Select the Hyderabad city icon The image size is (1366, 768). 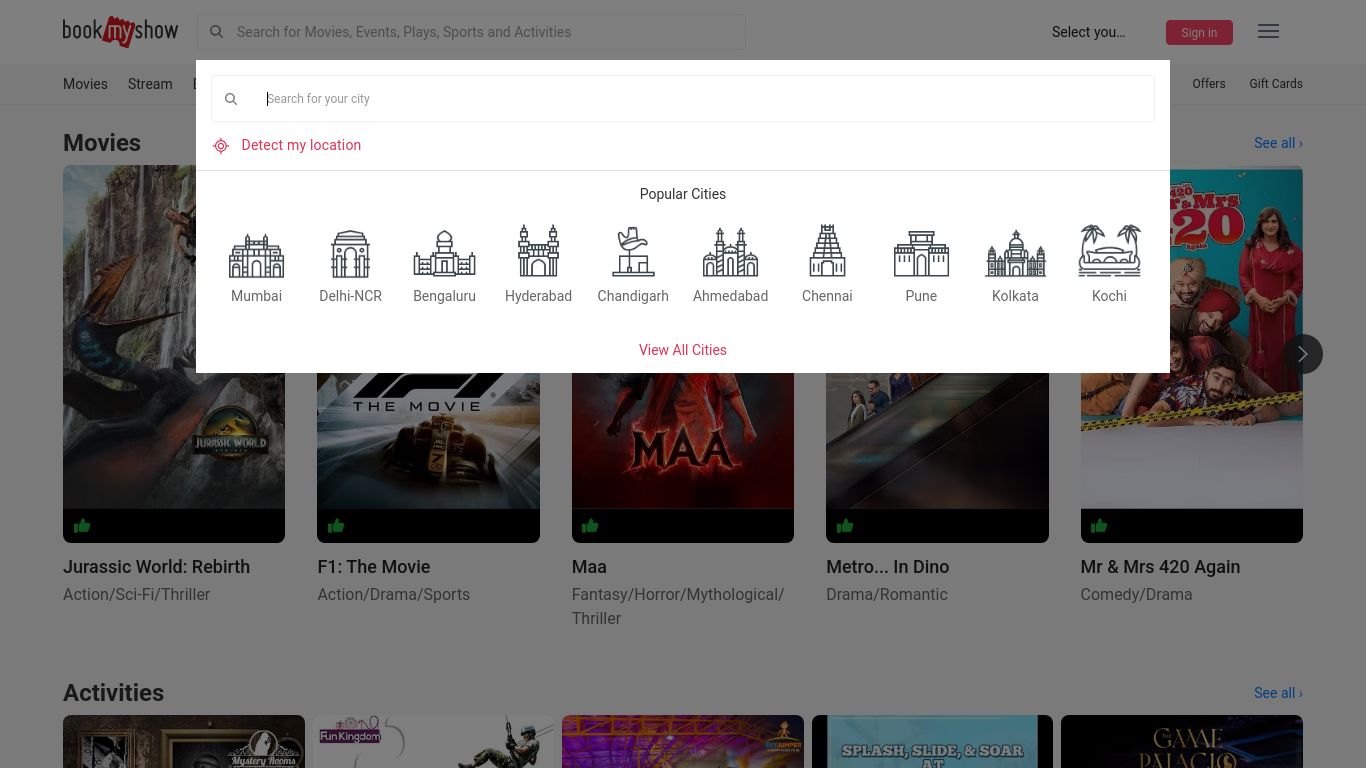tap(538, 250)
